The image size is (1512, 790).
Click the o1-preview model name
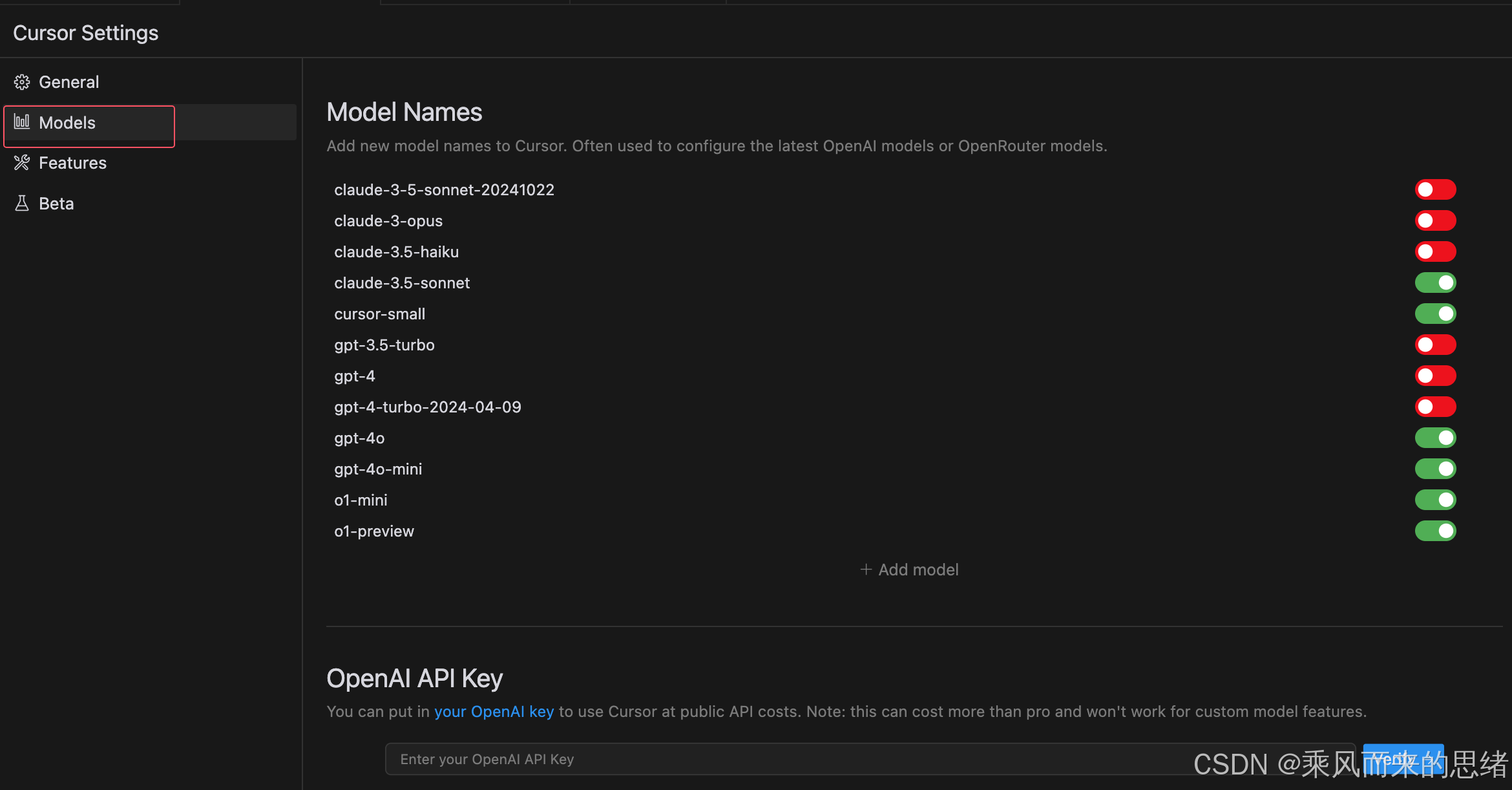pos(373,531)
